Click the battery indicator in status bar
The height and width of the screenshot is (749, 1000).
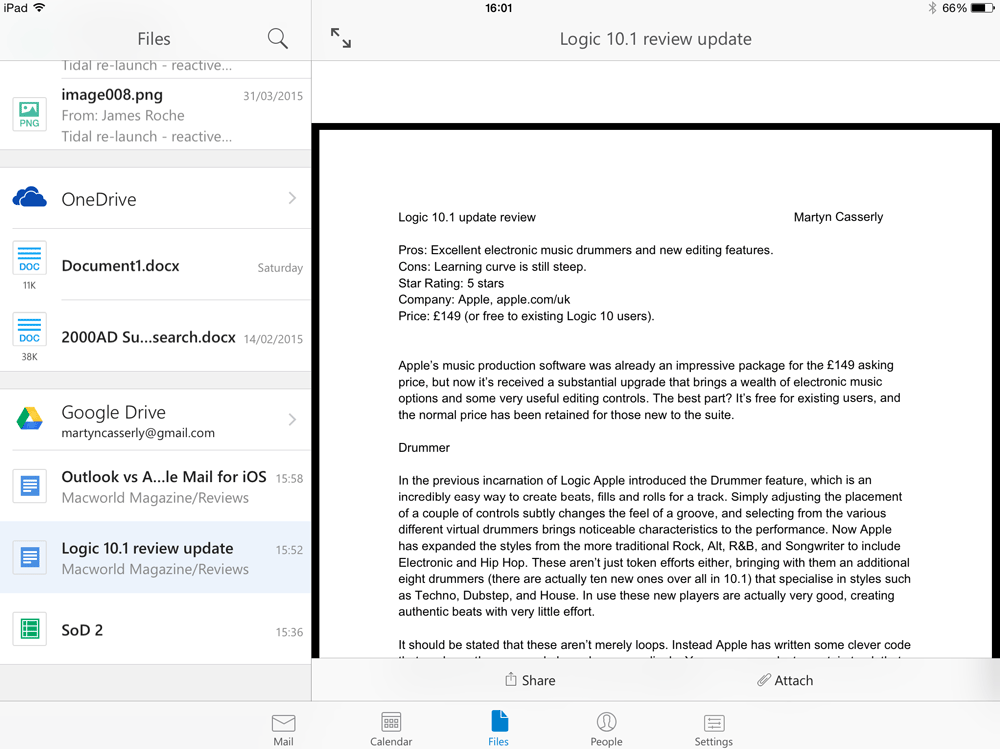click(x=982, y=8)
